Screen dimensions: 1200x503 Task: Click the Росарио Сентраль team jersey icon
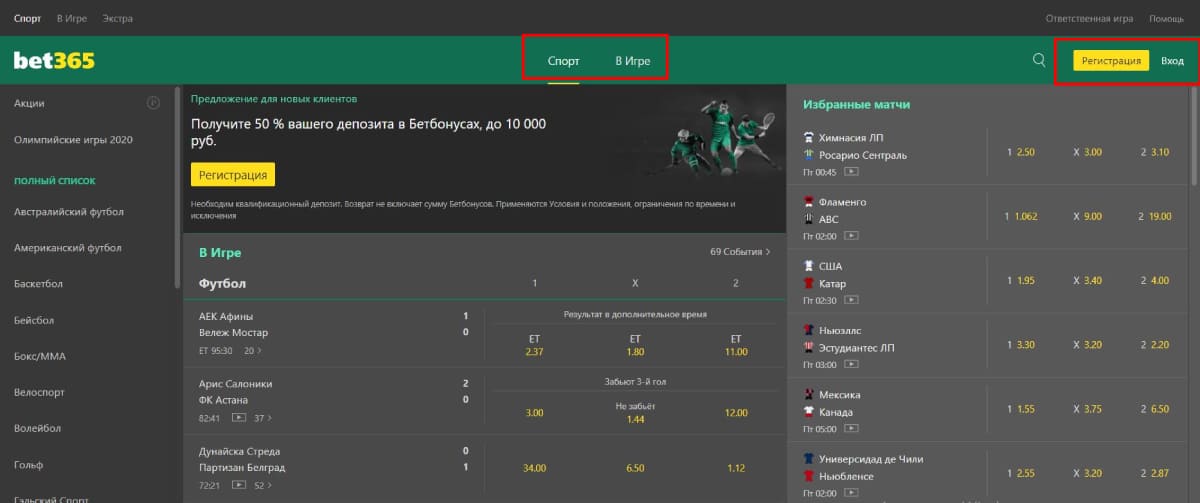pos(809,155)
